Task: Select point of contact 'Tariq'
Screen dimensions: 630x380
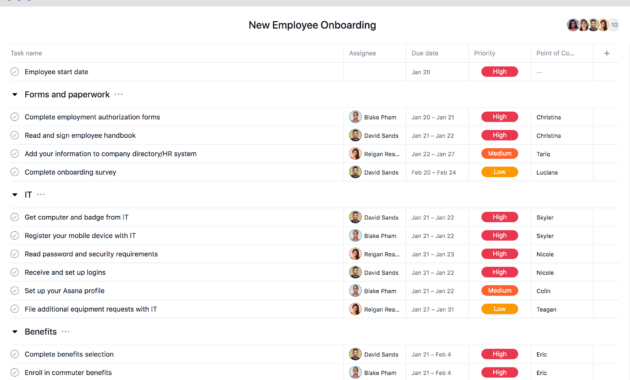Action: pos(543,154)
